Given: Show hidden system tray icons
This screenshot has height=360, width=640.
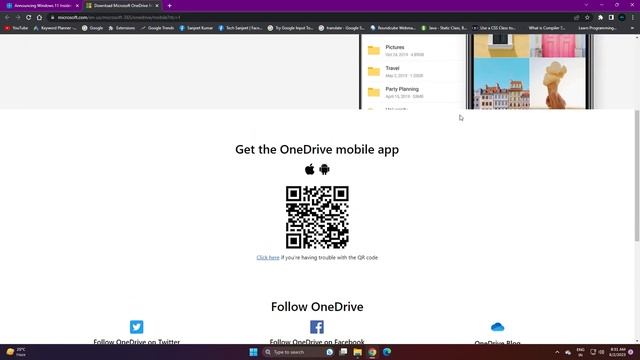Looking at the screenshot, I should click(557, 352).
